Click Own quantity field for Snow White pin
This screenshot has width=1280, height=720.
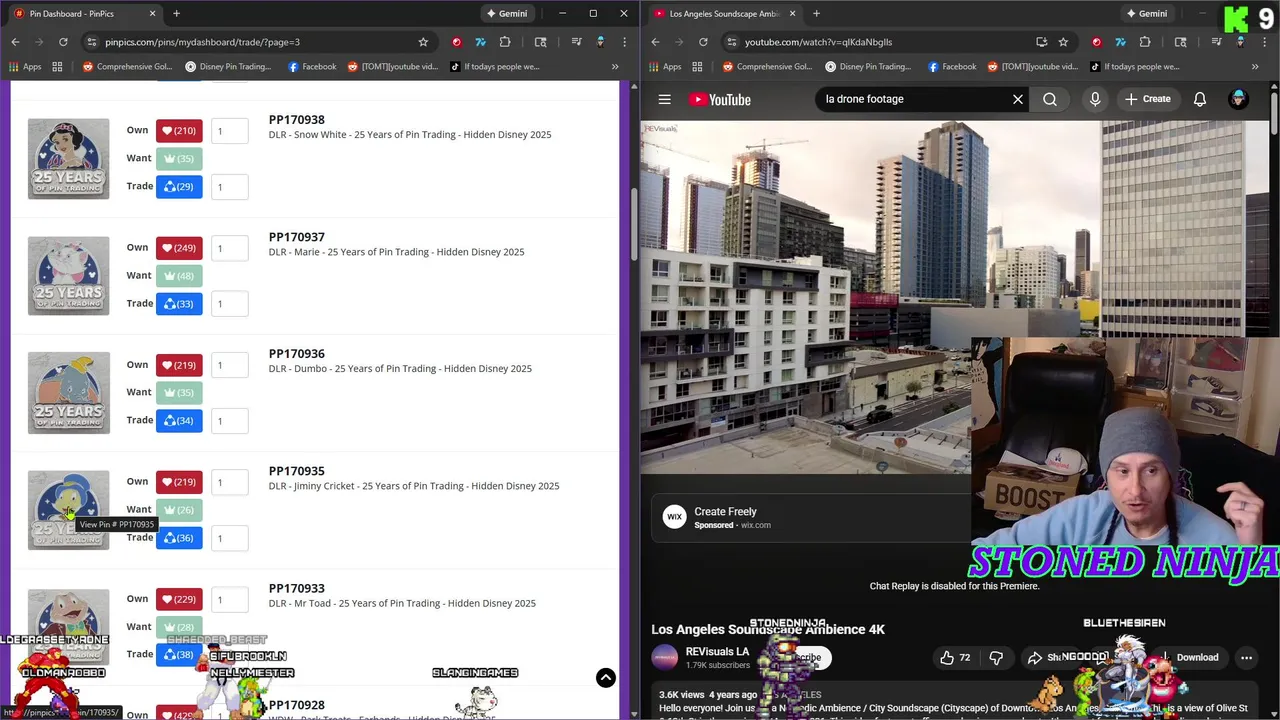[229, 130]
